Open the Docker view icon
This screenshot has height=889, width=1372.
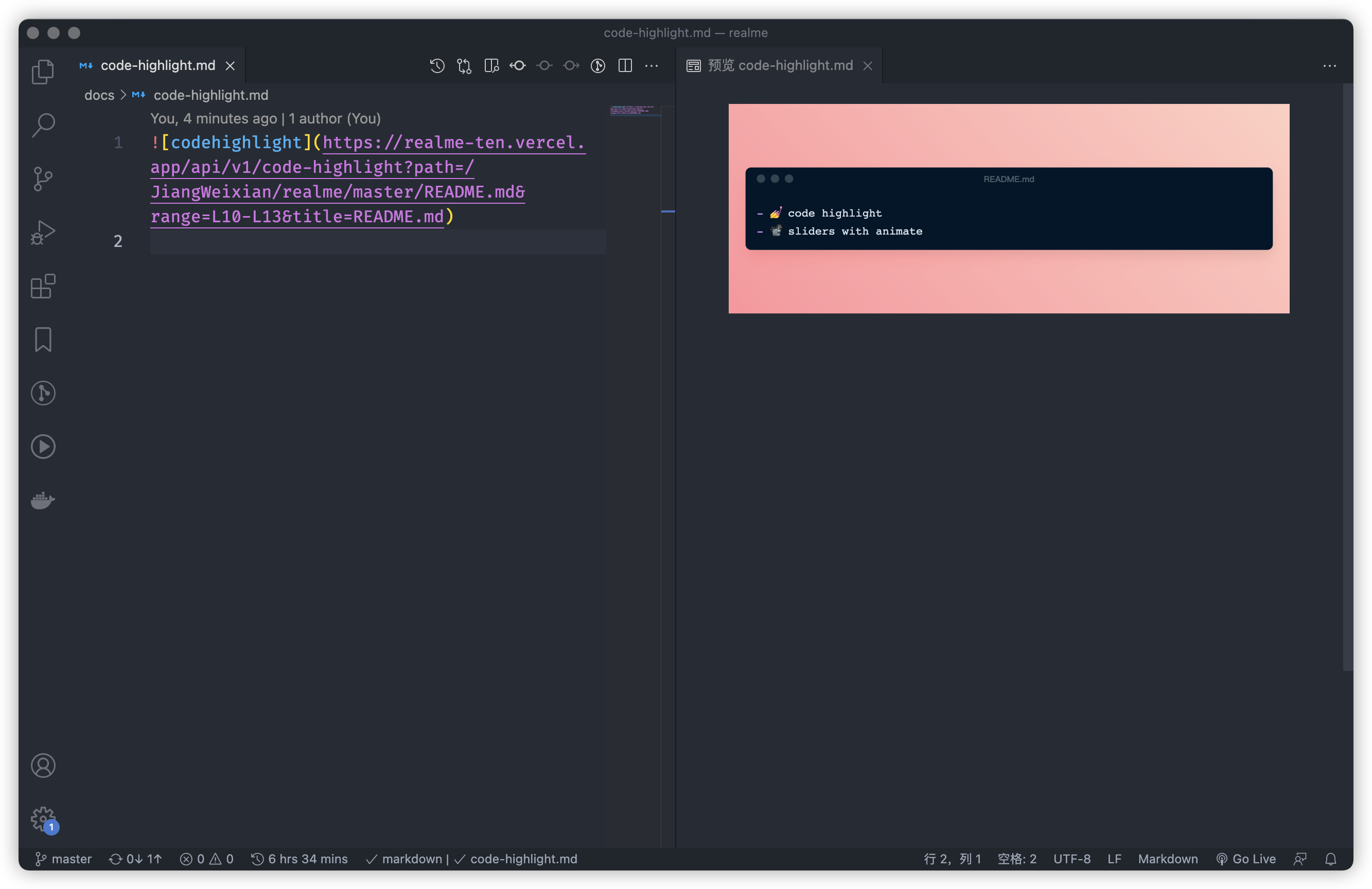point(43,500)
